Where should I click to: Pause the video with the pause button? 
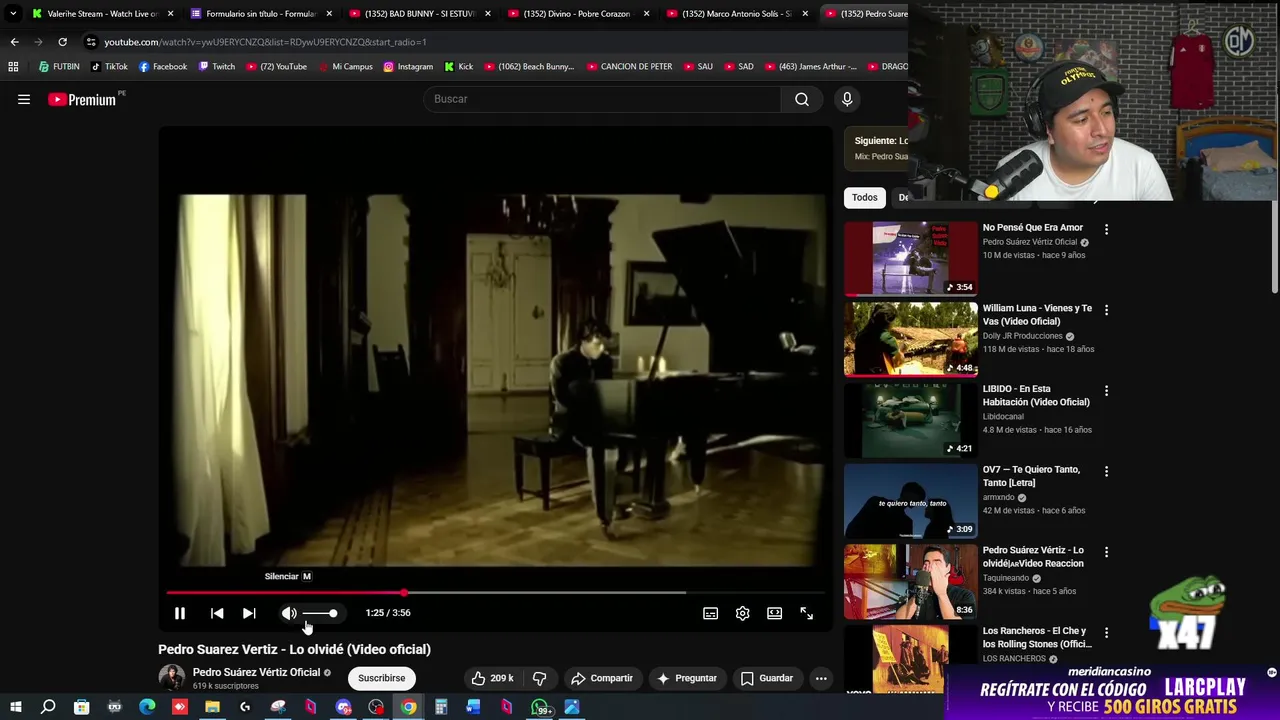180,613
